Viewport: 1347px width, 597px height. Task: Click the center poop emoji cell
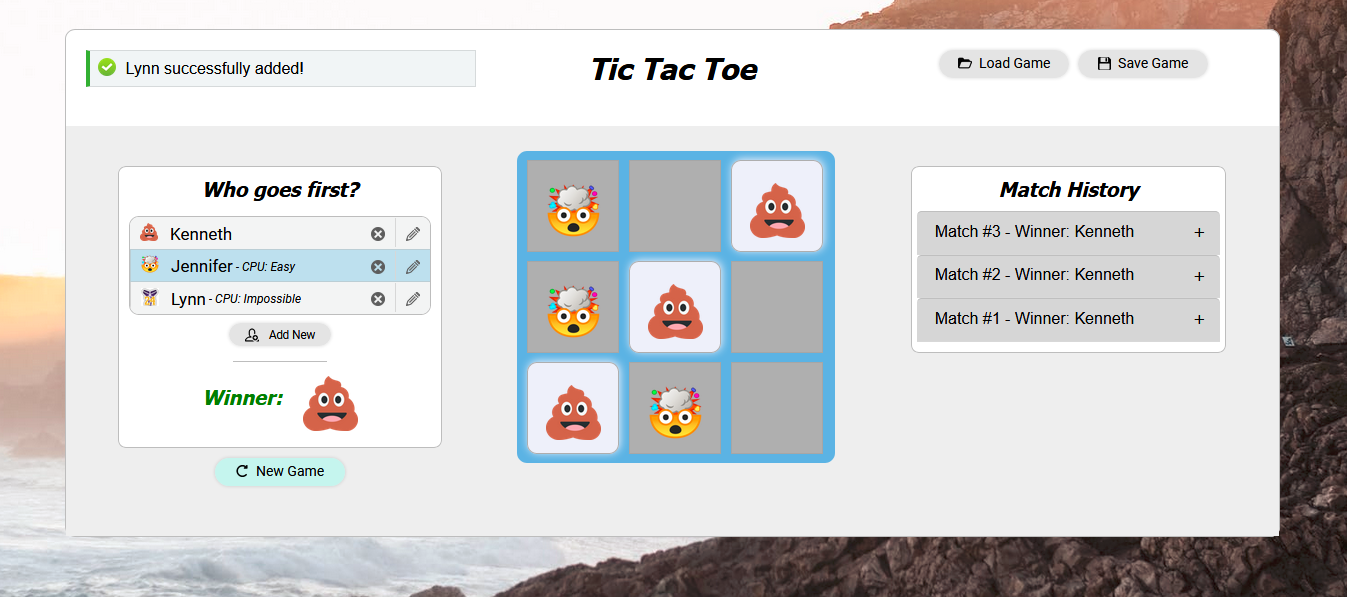[x=675, y=307]
